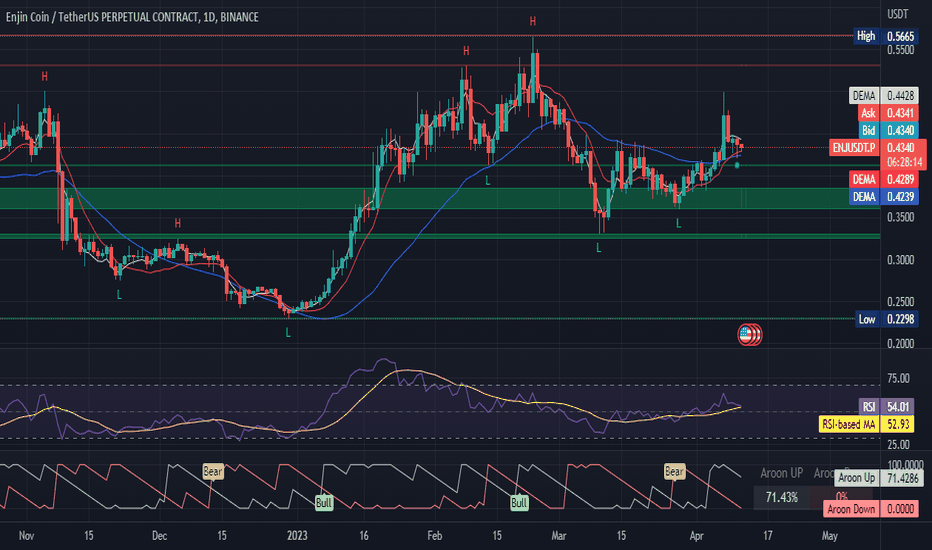Select the RSI-based MA 52.93 label
The width and height of the screenshot is (932, 550).
(867, 425)
